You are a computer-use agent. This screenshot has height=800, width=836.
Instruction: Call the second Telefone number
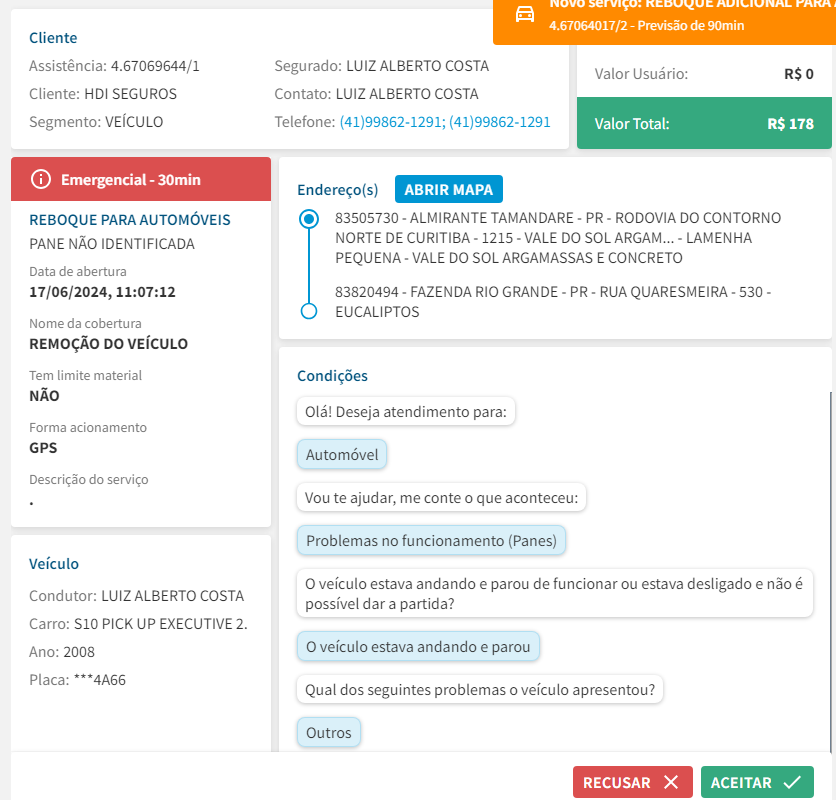tap(500, 122)
